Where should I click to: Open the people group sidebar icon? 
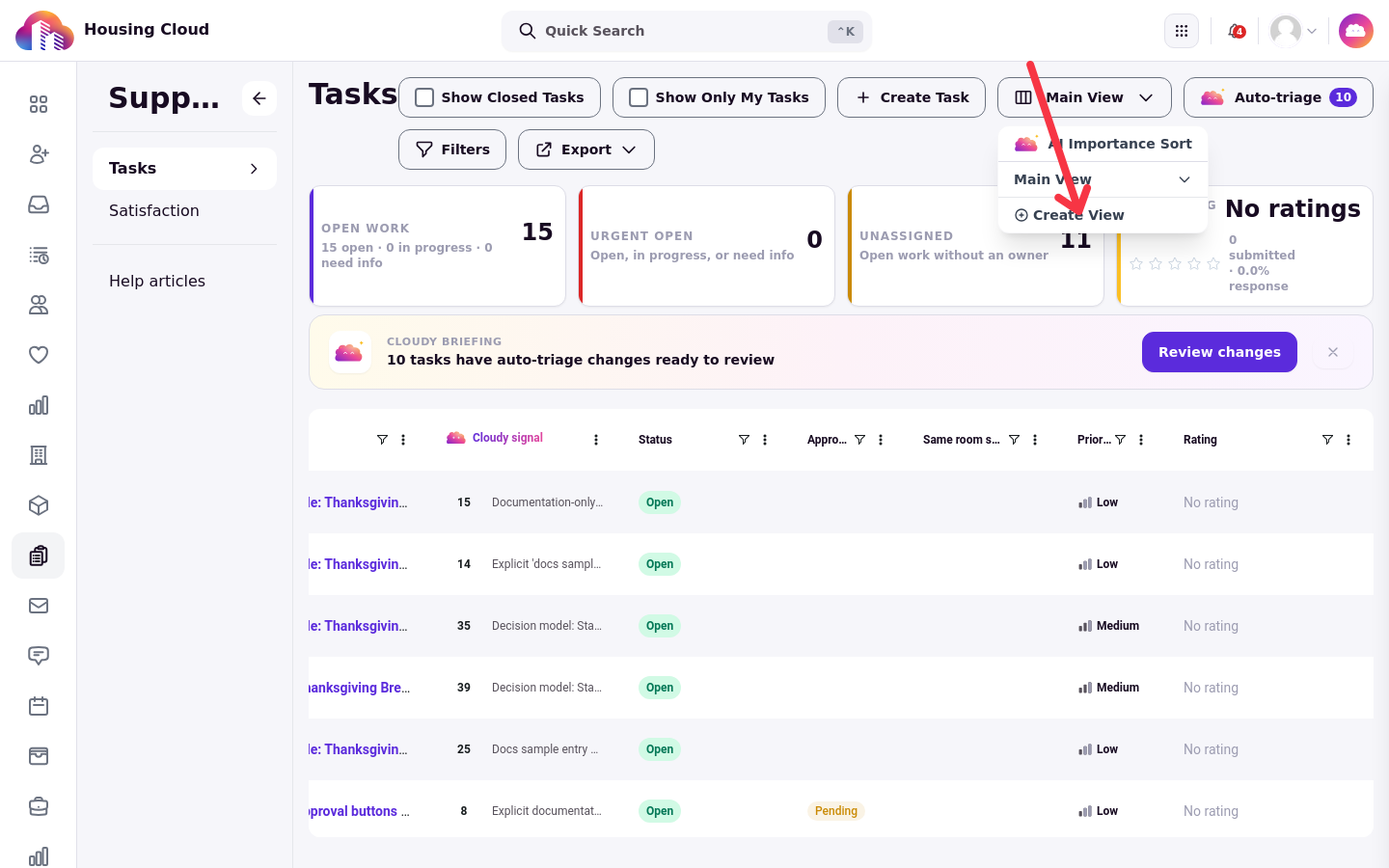point(39,305)
